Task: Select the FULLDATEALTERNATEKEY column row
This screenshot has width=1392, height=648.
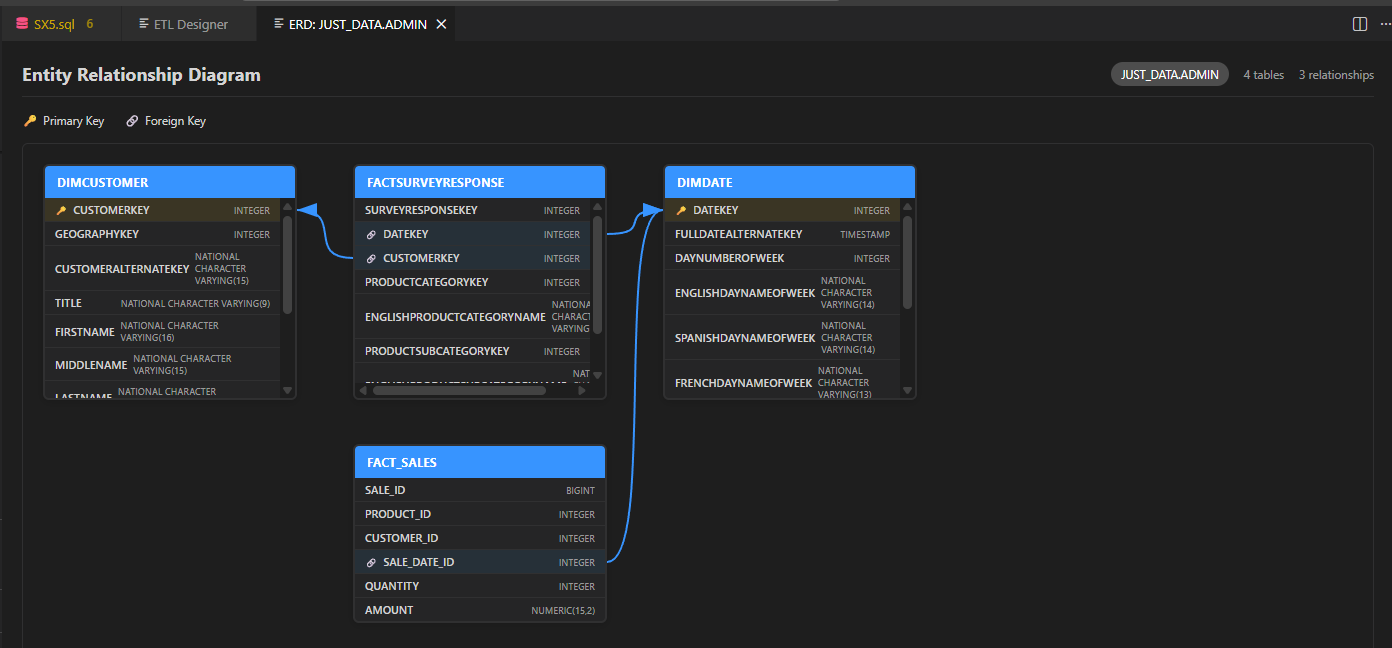Action: coord(783,235)
